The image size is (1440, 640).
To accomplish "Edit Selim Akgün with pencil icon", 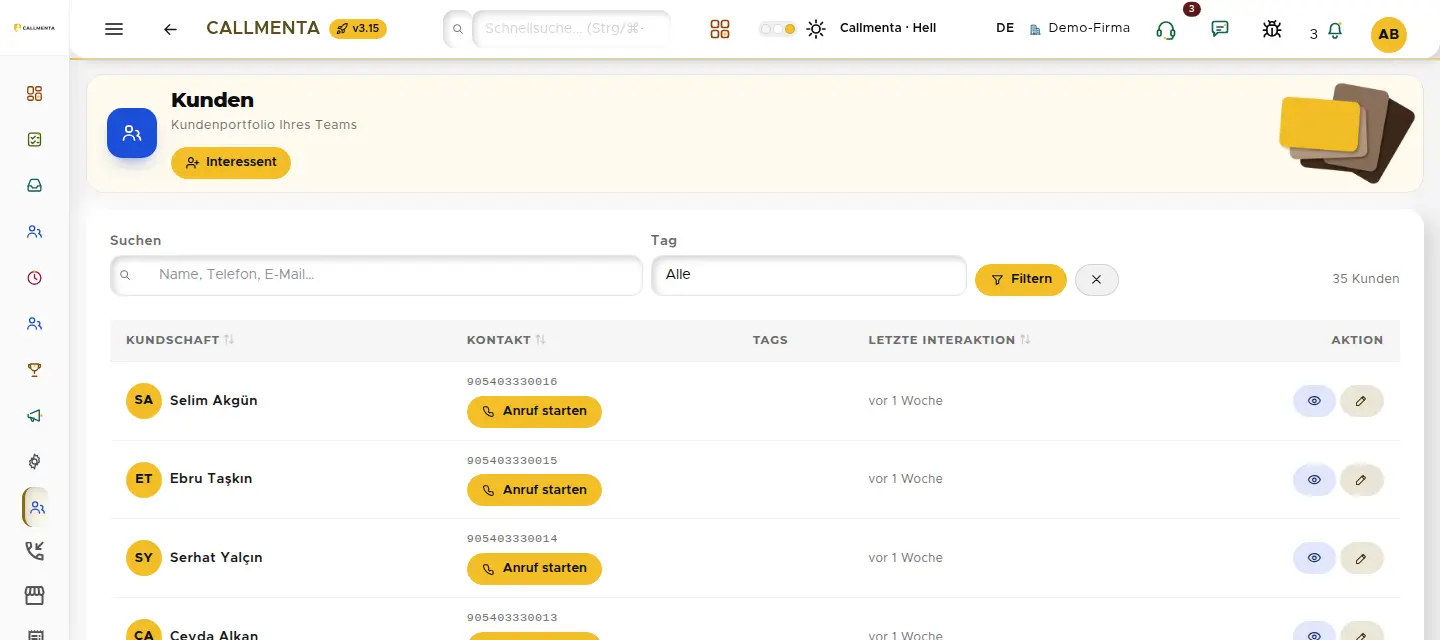I will click(x=1361, y=401).
